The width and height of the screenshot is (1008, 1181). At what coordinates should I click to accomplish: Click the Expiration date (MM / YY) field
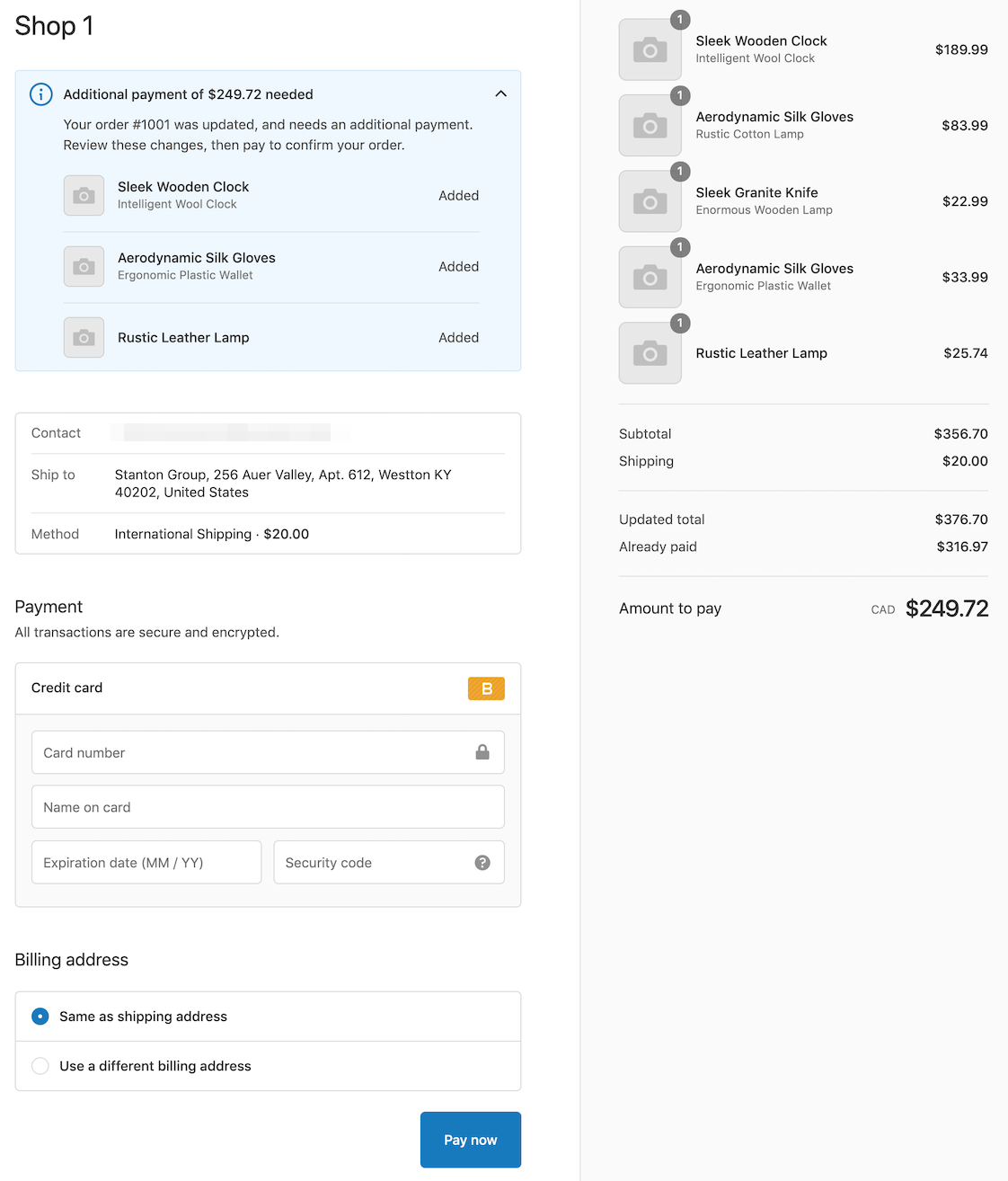(x=146, y=863)
